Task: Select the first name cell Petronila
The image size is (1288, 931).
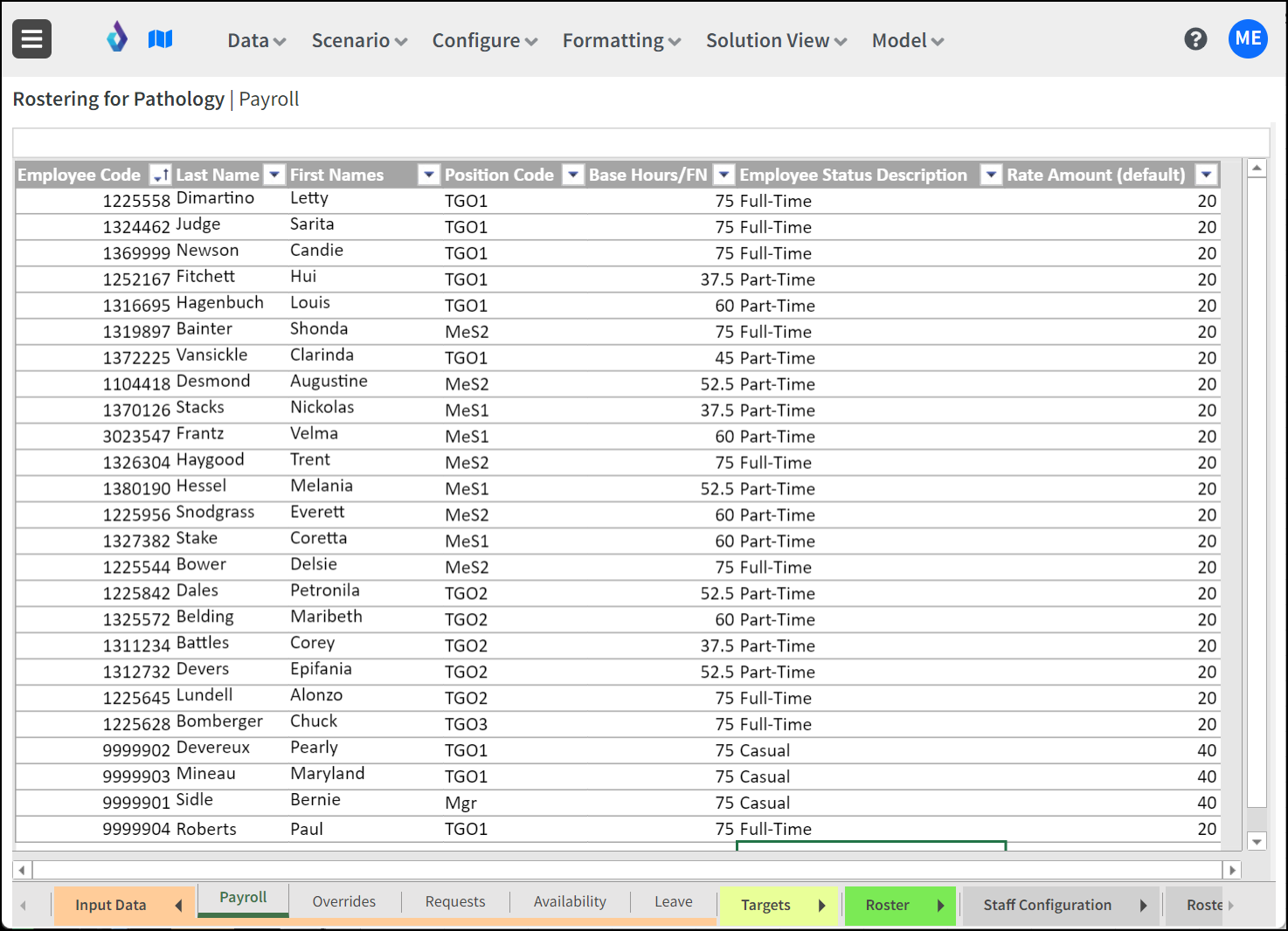Action: pos(364,592)
